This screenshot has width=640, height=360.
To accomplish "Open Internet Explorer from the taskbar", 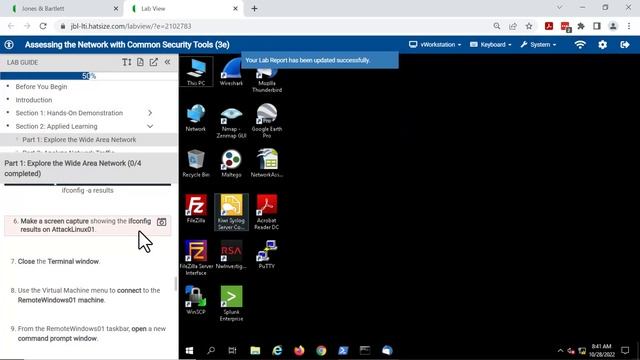I will click(x=277, y=350).
